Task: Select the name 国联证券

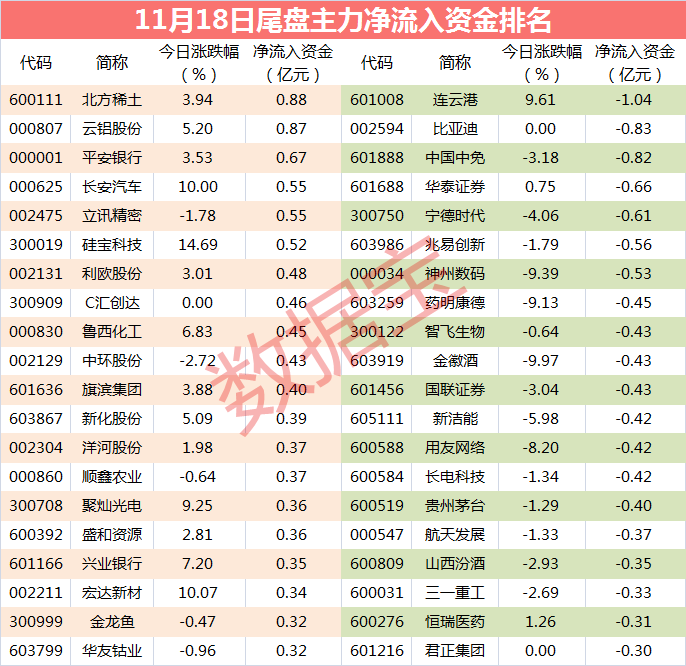Action: pyautogui.click(x=455, y=389)
